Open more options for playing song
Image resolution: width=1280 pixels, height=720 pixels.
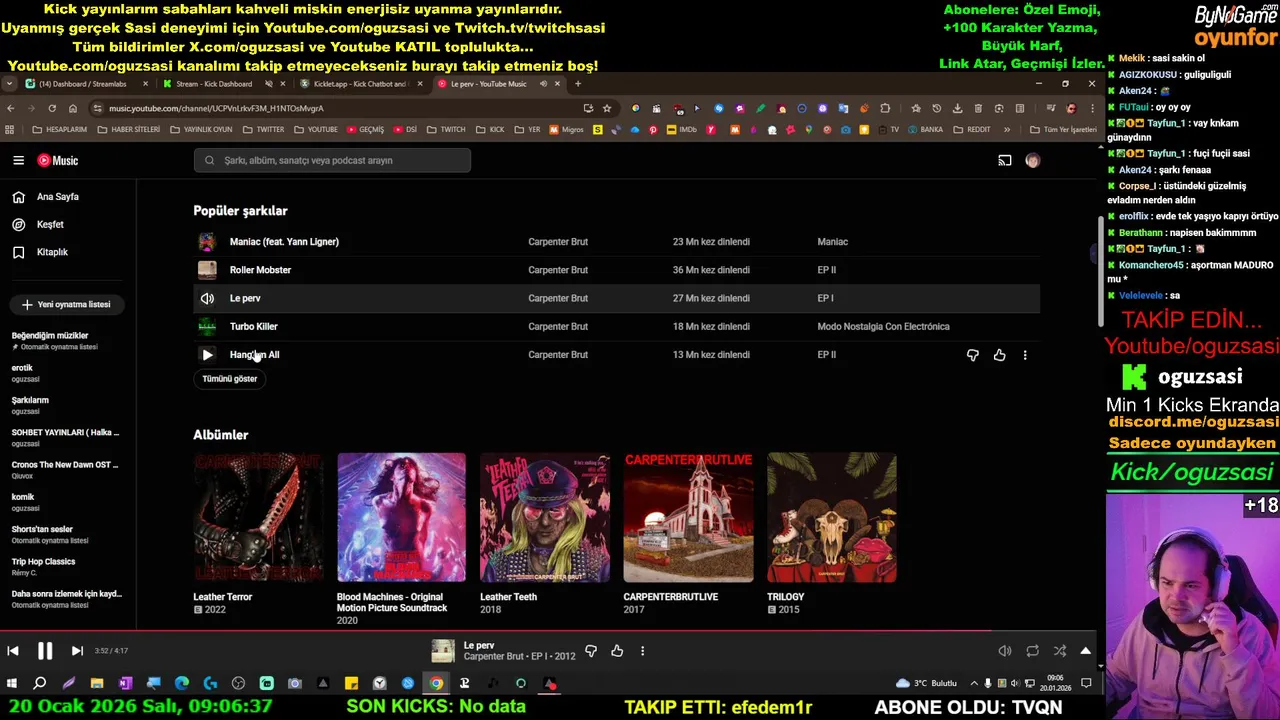pos(642,651)
